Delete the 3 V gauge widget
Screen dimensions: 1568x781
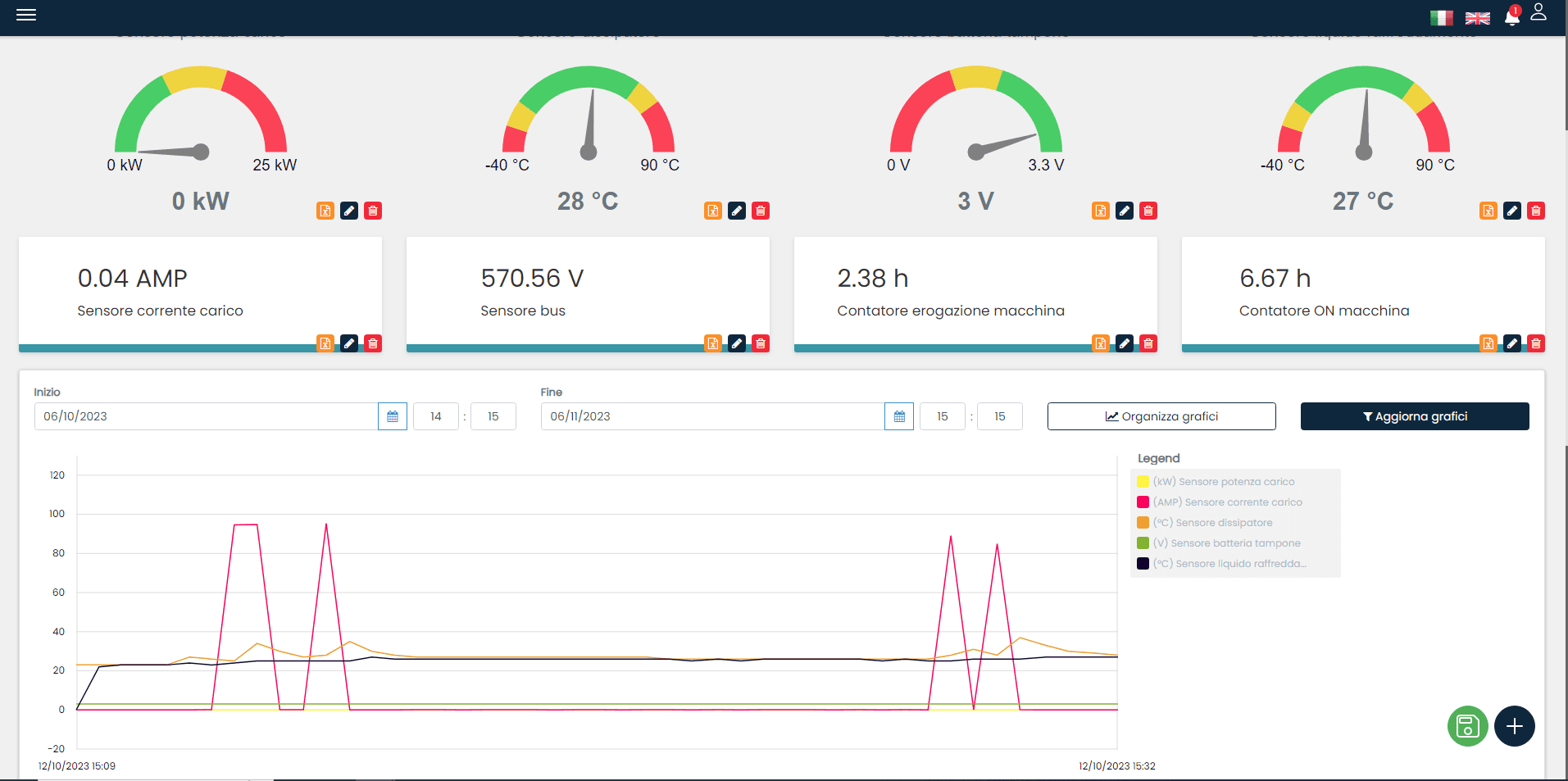1148,211
